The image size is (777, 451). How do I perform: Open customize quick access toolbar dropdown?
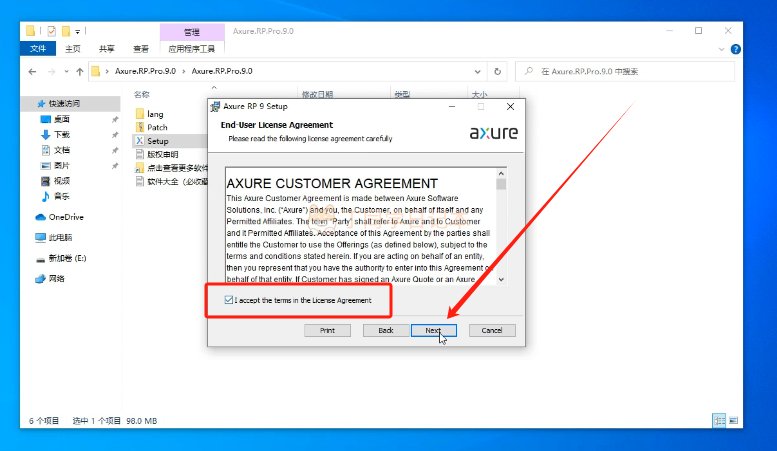click(77, 32)
